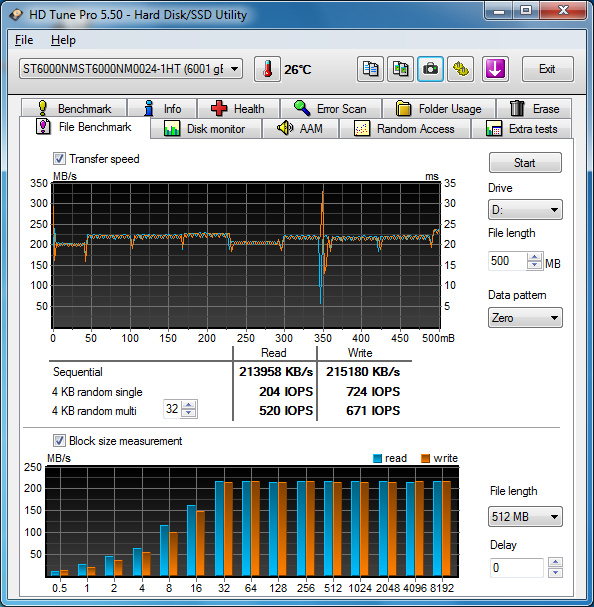Screen dimensions: 594x607
Task: Minimize the HD Tune Pro window
Action: [499, 11]
